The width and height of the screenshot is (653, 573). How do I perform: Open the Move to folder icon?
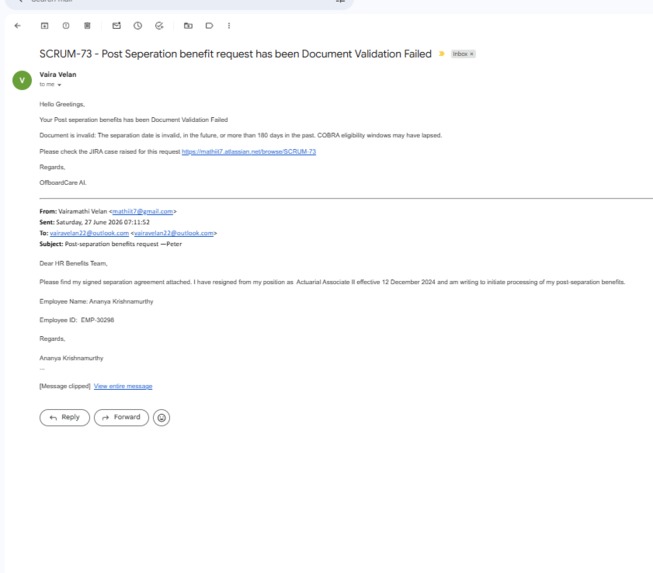pos(188,26)
